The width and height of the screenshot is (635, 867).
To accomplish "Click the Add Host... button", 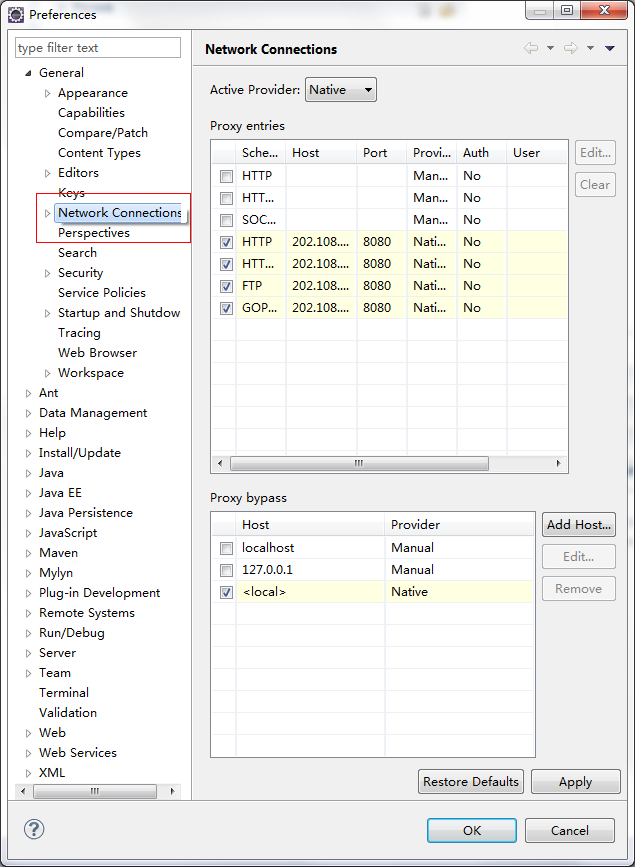I will (x=578, y=525).
